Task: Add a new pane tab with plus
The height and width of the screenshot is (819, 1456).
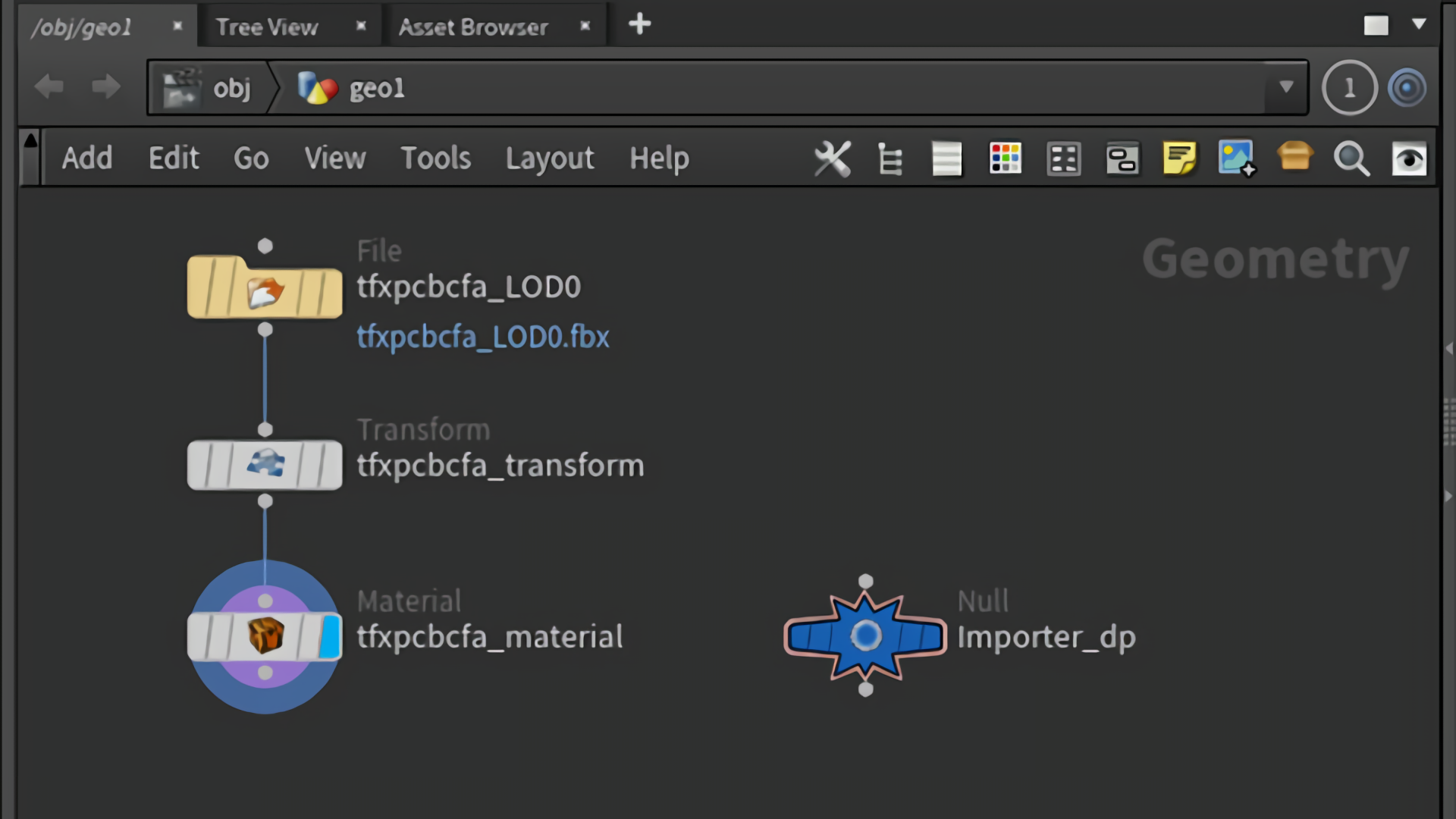Action: (x=639, y=24)
